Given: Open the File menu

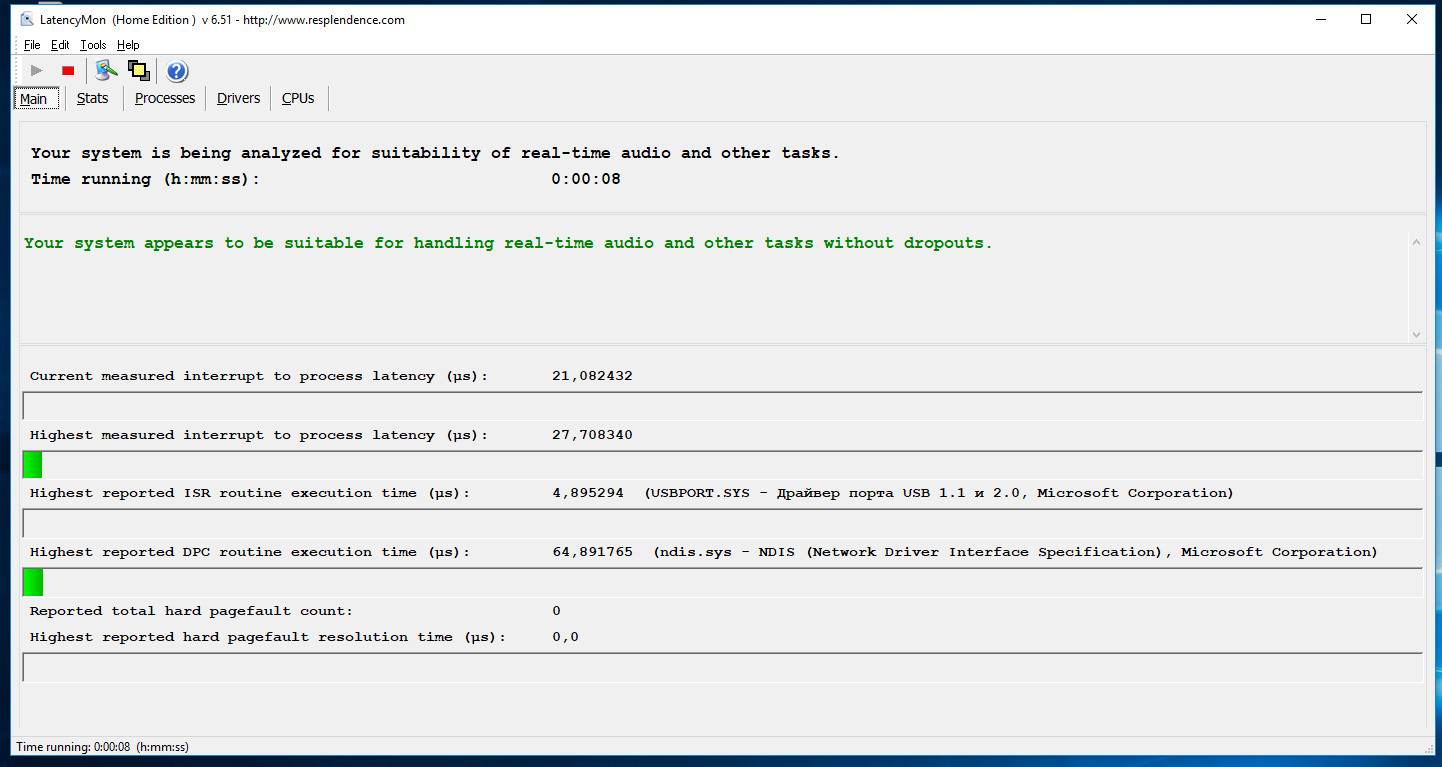Looking at the screenshot, I should pos(32,45).
